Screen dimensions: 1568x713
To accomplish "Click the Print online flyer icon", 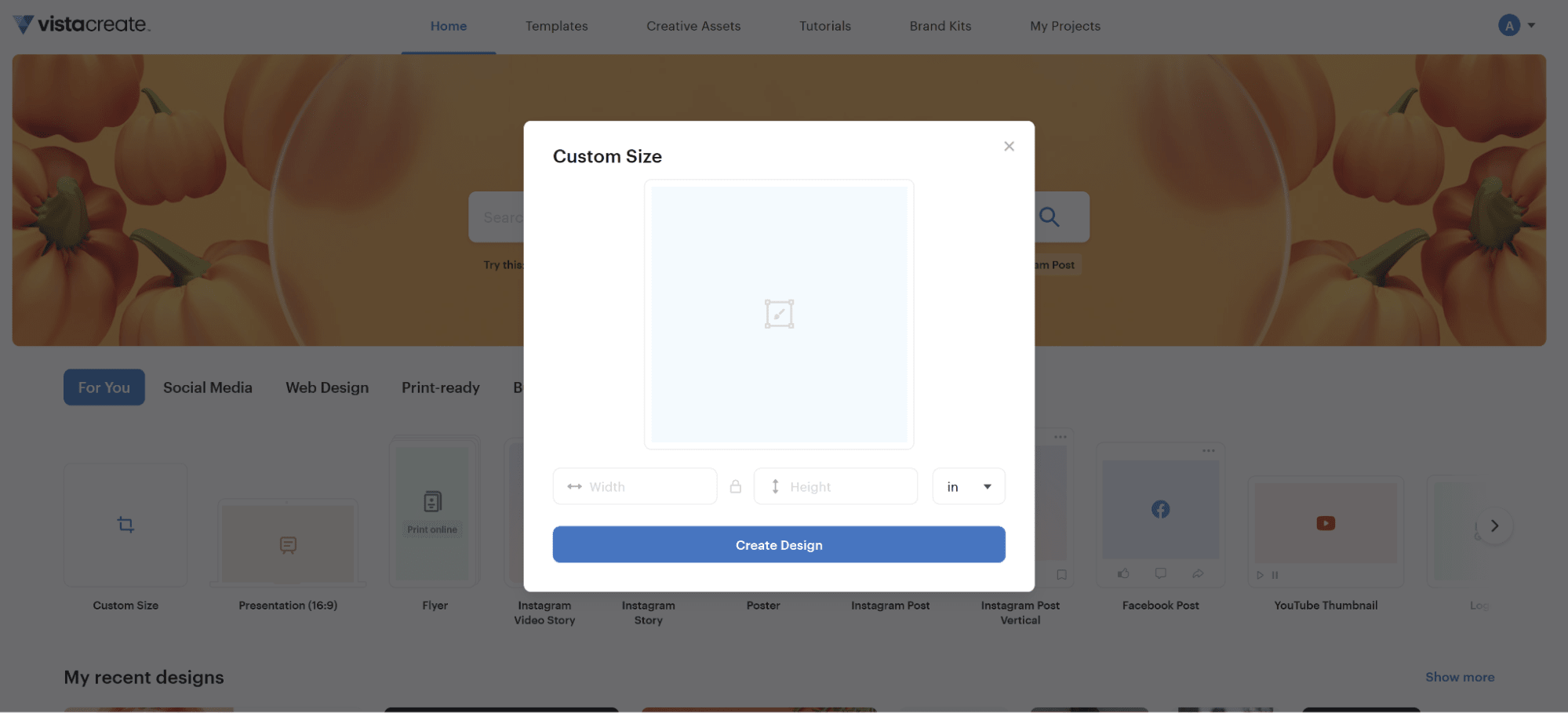I will click(x=432, y=503).
